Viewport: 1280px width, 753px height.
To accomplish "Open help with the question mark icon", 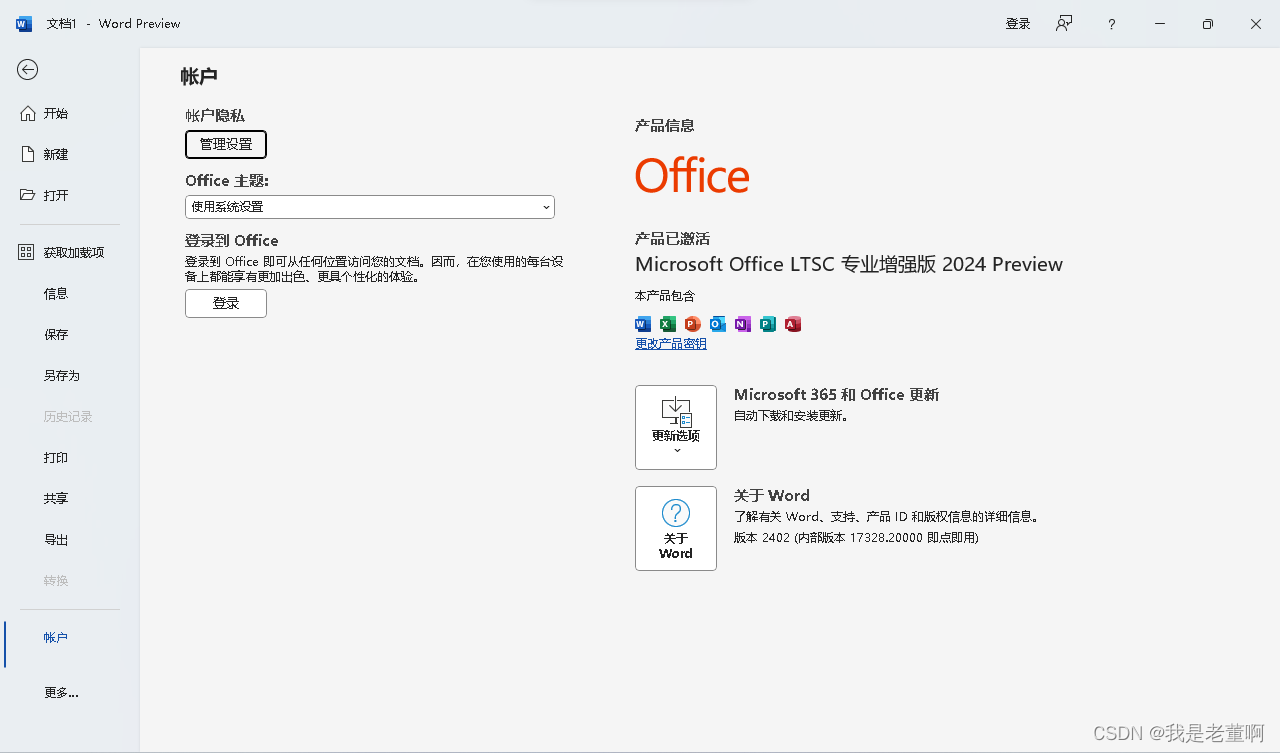I will [1111, 24].
